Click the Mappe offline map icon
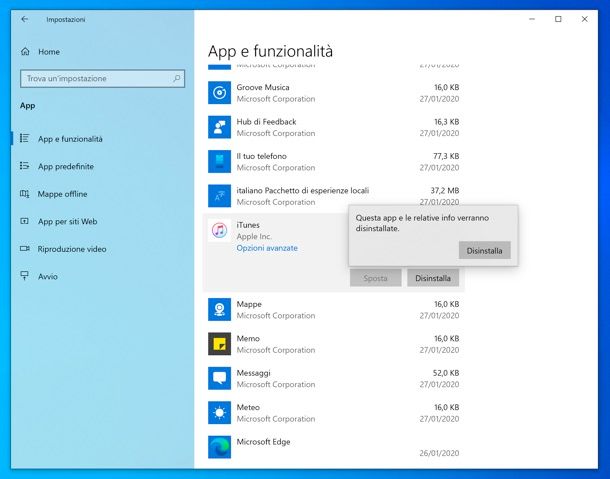The height and width of the screenshot is (479, 610). 25,193
